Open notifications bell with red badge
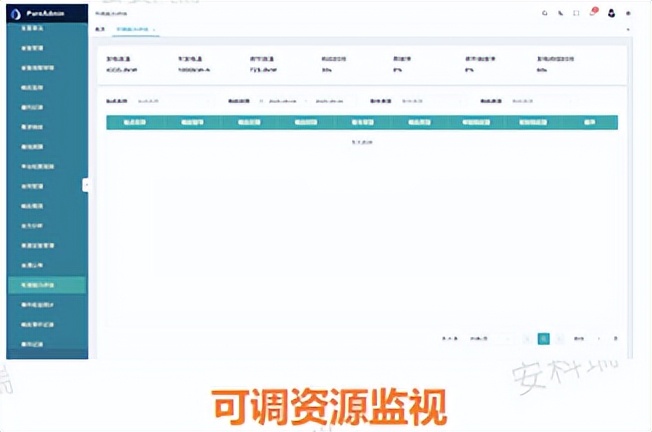652x432 pixels. point(593,12)
